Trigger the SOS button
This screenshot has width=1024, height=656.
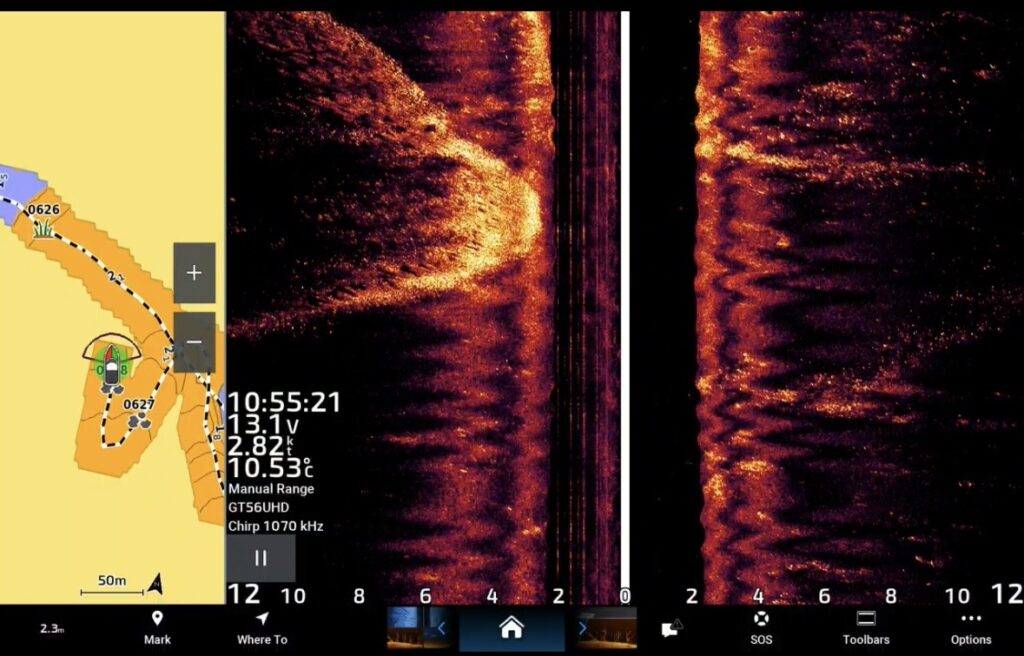click(x=761, y=628)
